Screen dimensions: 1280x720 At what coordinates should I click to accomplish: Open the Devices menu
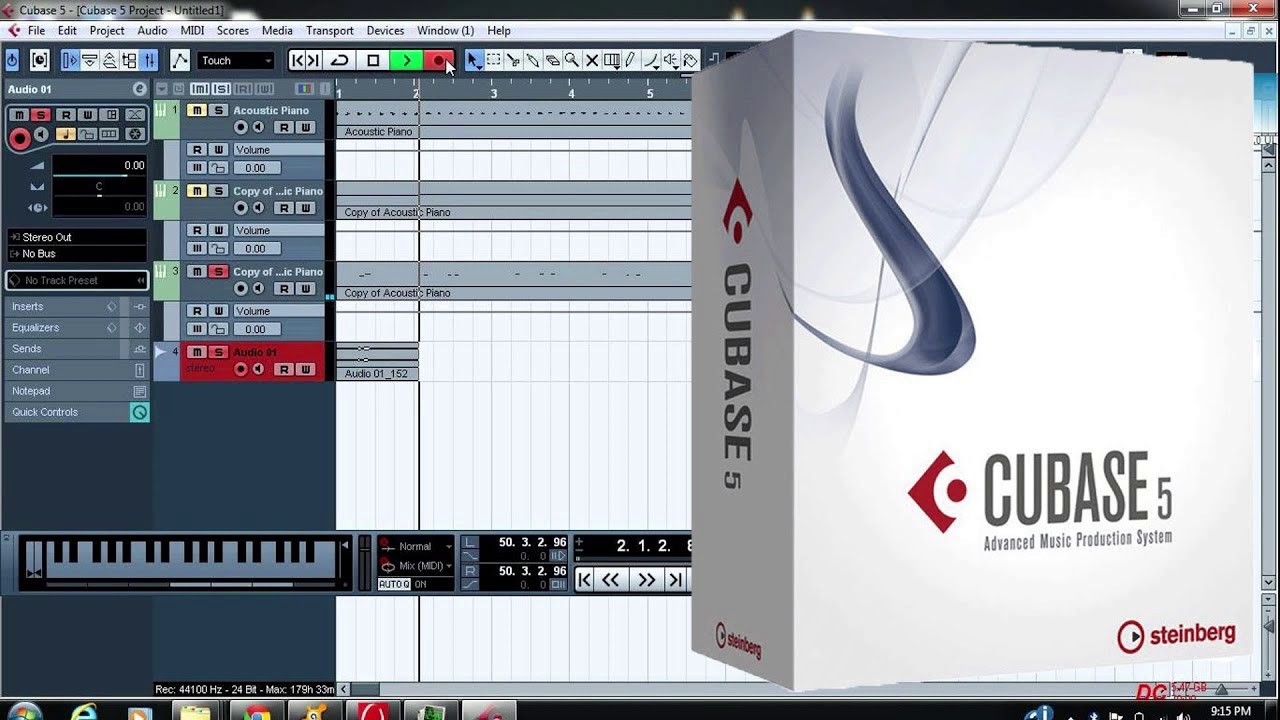(x=385, y=31)
